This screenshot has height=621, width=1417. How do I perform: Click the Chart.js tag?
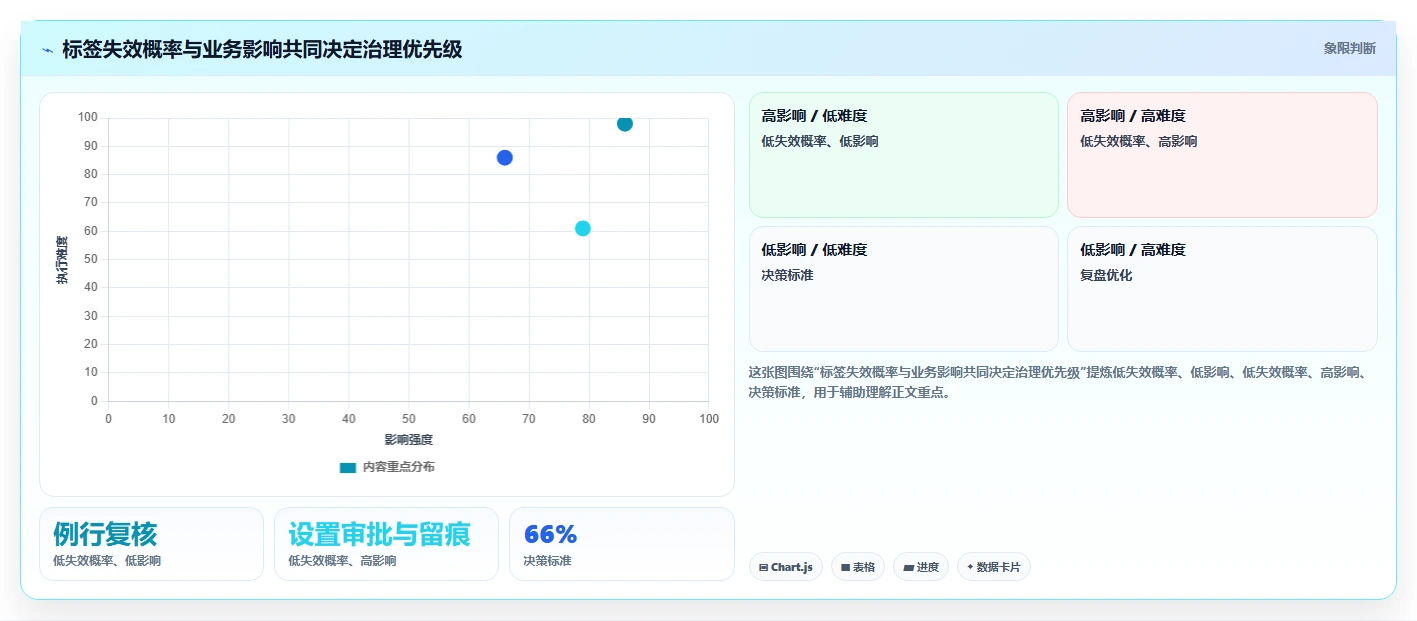point(786,567)
